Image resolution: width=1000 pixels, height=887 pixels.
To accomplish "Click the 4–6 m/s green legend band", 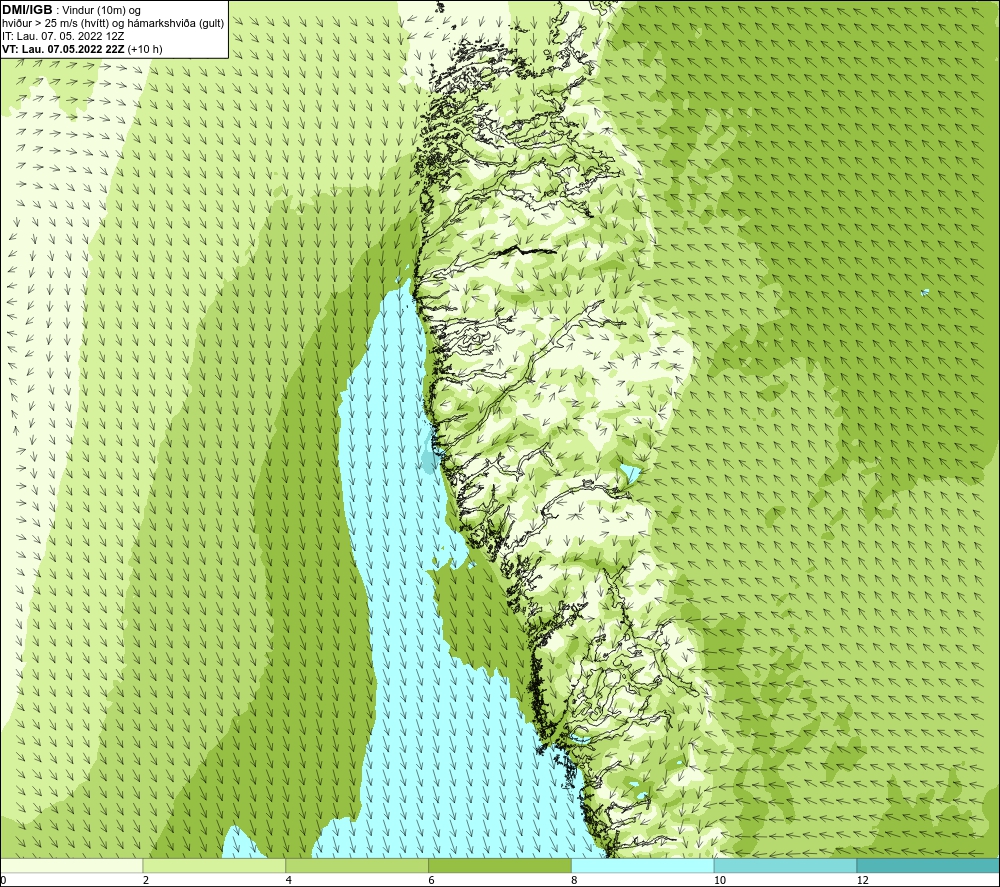I will coord(357,865).
